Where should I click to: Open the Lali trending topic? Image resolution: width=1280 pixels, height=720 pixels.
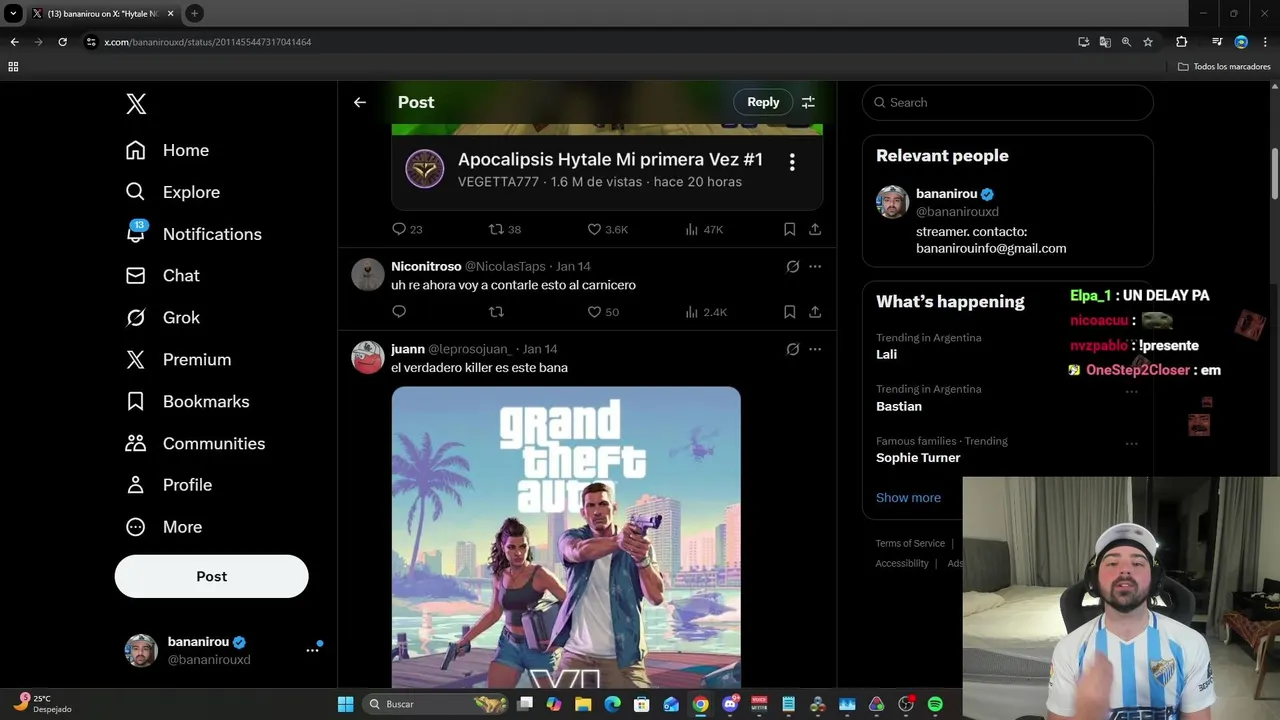pyautogui.click(x=887, y=354)
